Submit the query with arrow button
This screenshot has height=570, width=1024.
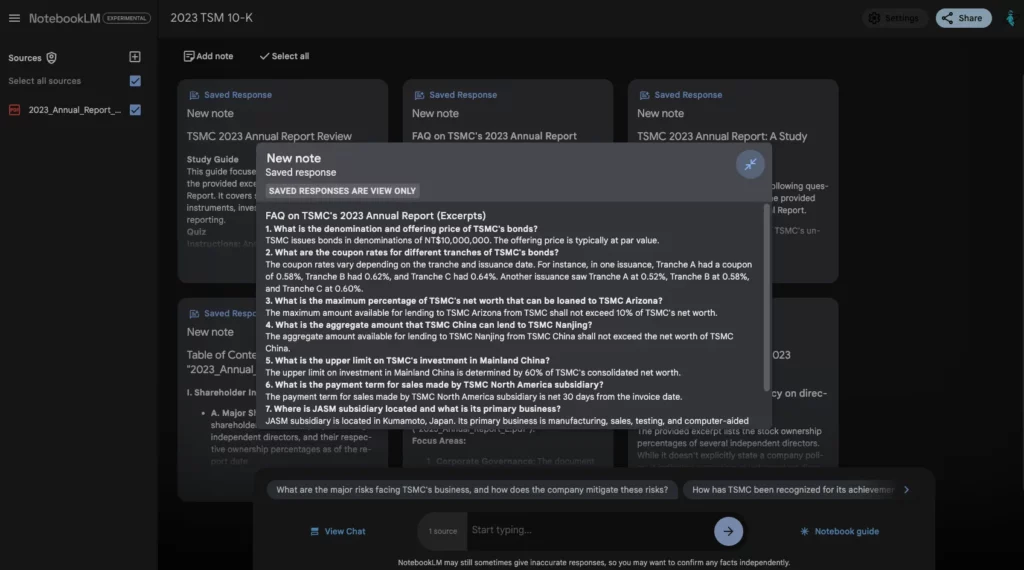[728, 531]
